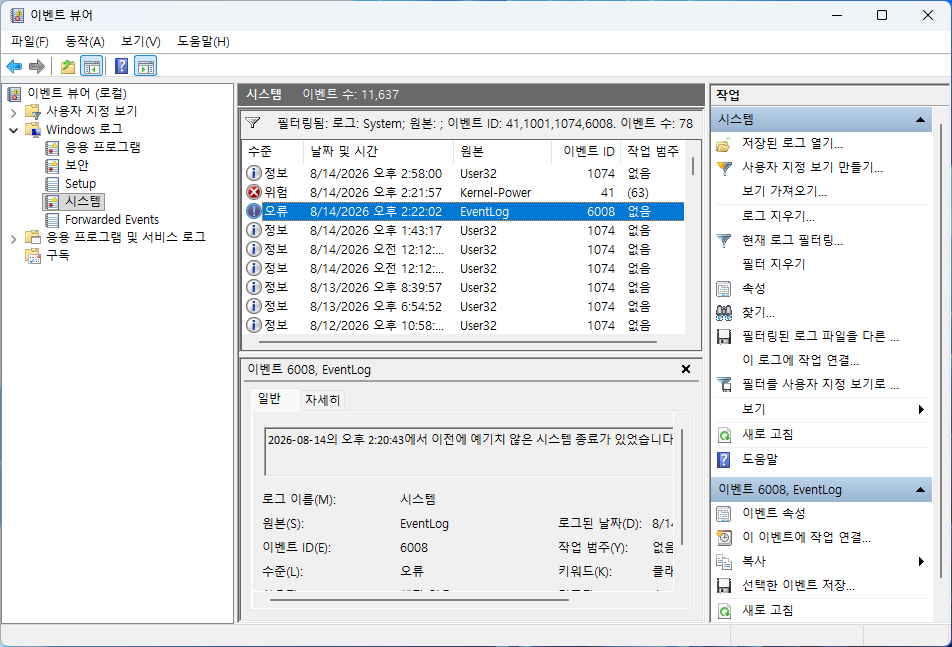Screen dimensions: 952x647
Task: Click 로그 지우기... action
Action: point(778,216)
